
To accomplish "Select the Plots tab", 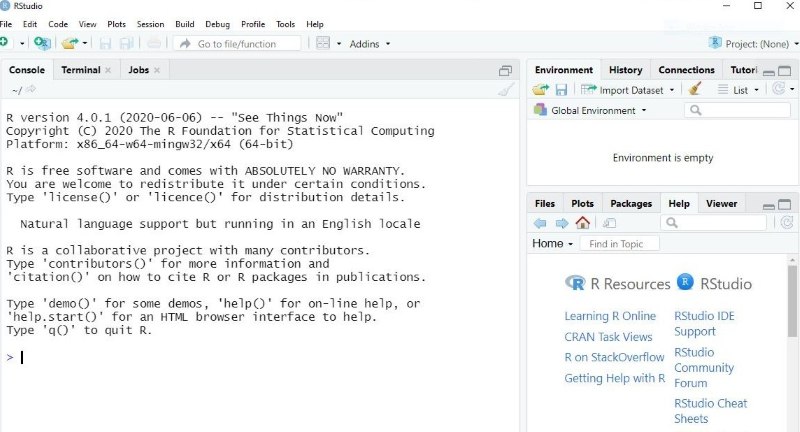I will pyautogui.click(x=582, y=204).
